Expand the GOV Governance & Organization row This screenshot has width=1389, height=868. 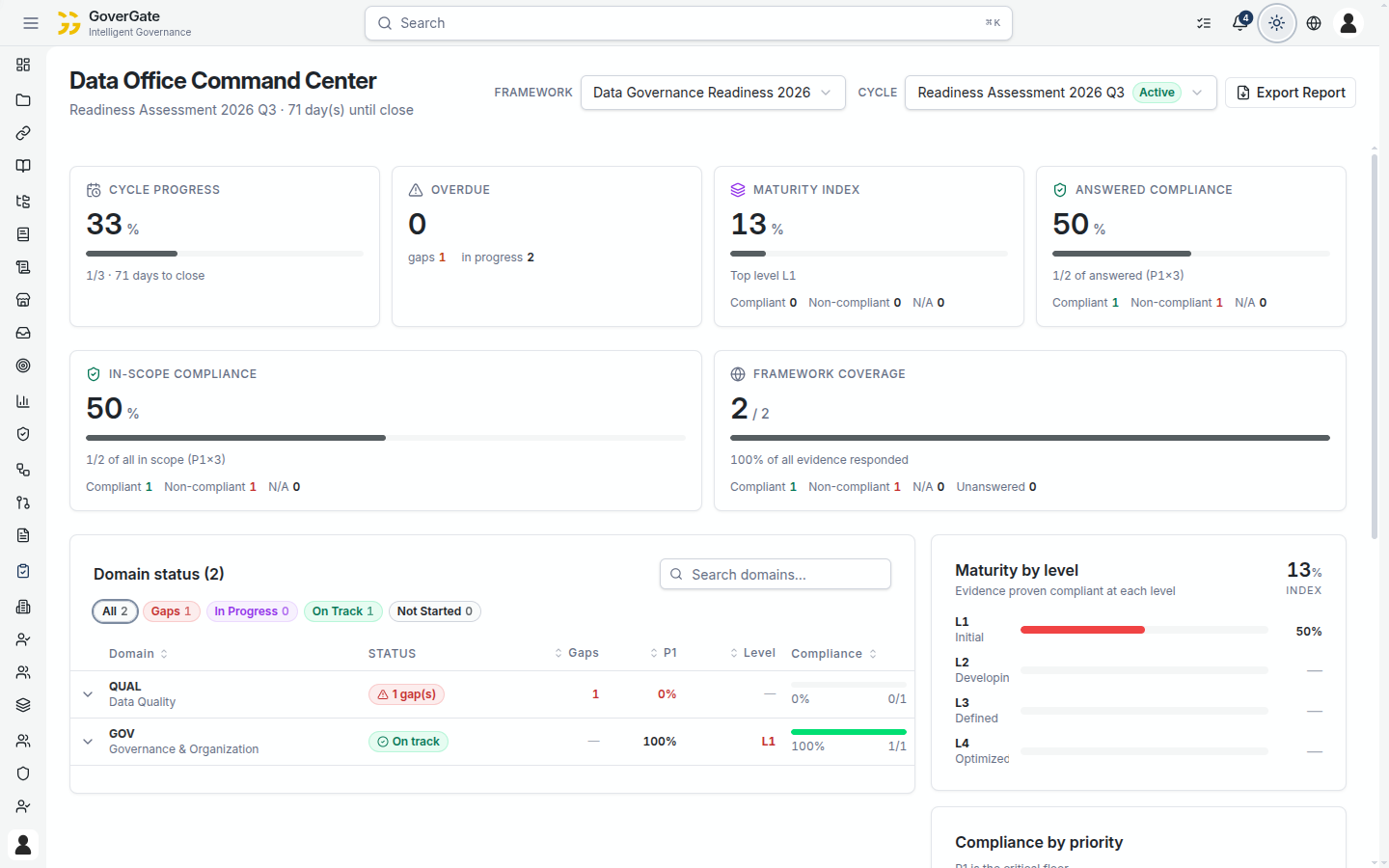point(88,742)
